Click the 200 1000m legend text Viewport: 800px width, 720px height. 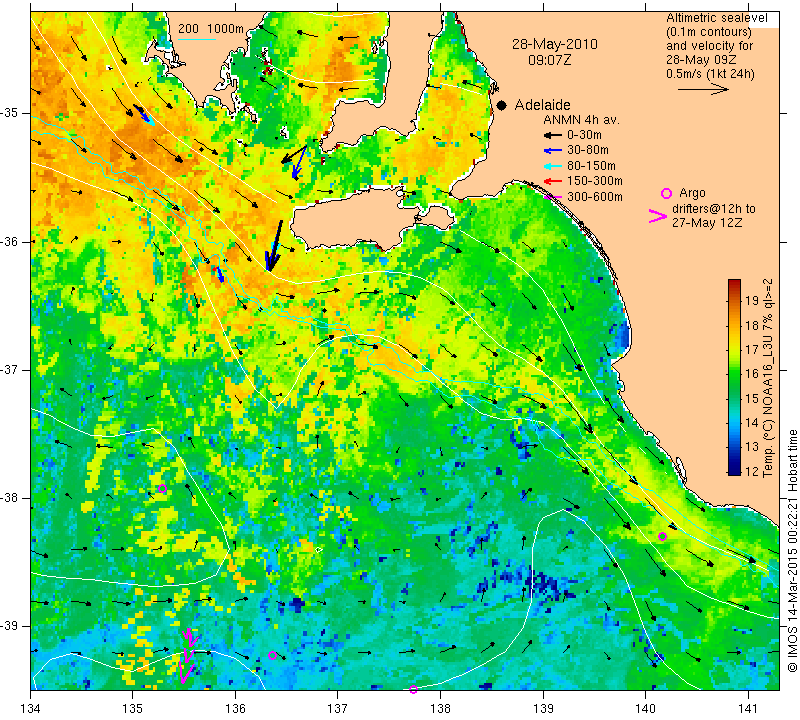pyautogui.click(x=211, y=29)
